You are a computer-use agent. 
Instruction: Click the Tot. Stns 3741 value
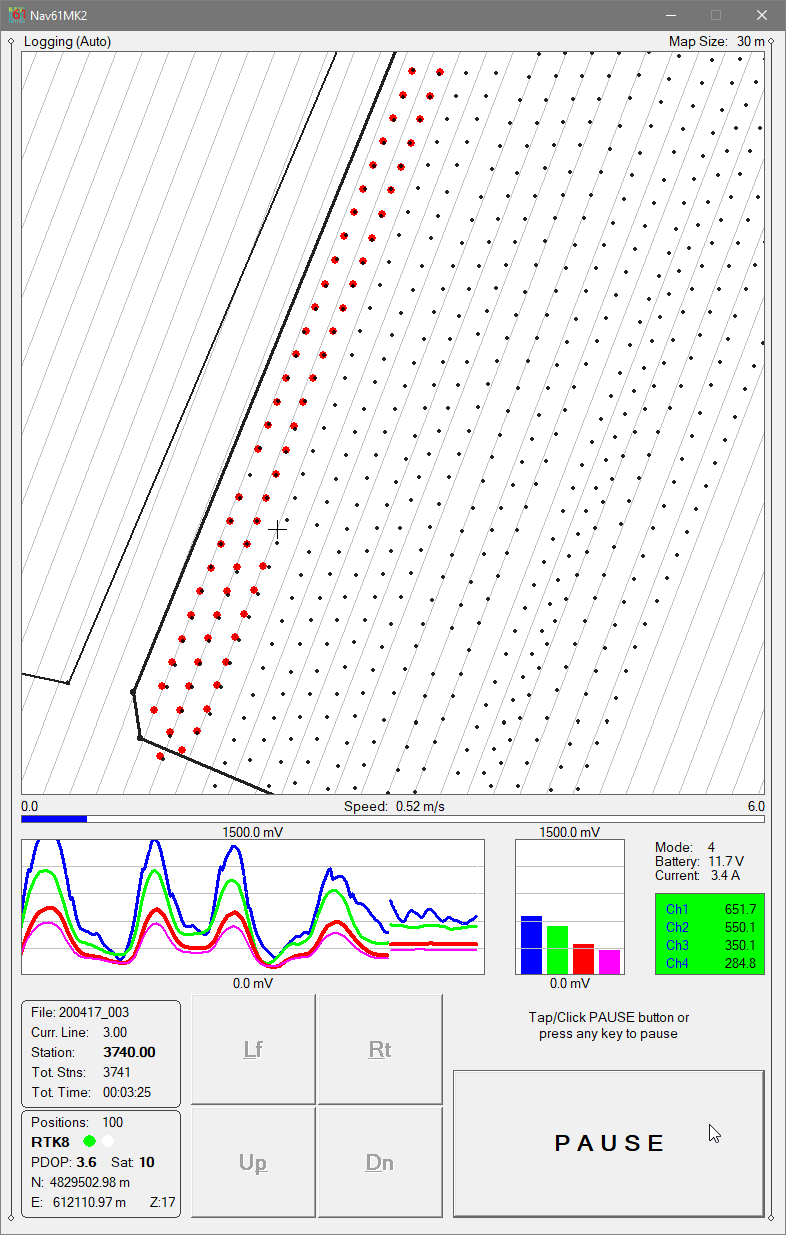[x=116, y=1072]
